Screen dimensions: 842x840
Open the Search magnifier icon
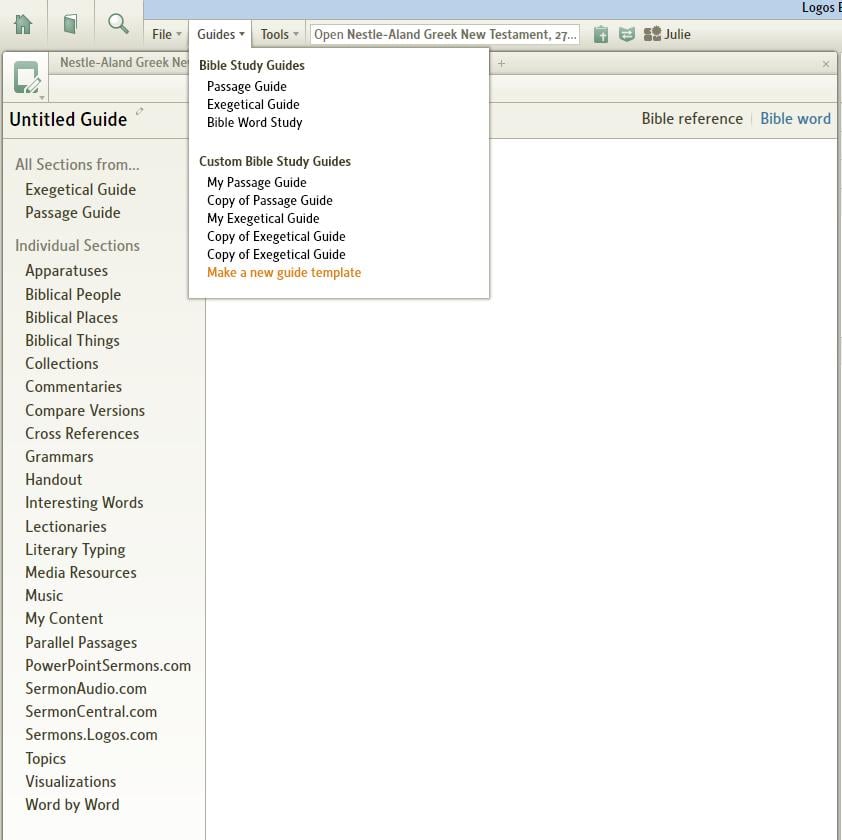pyautogui.click(x=118, y=24)
